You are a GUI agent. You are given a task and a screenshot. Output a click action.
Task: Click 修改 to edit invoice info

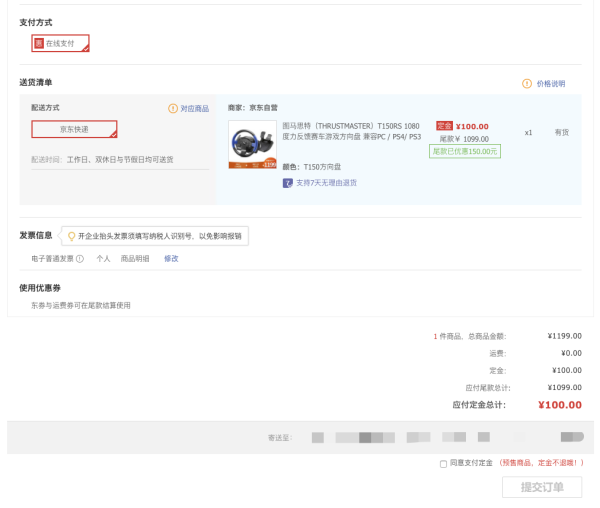[x=171, y=259]
